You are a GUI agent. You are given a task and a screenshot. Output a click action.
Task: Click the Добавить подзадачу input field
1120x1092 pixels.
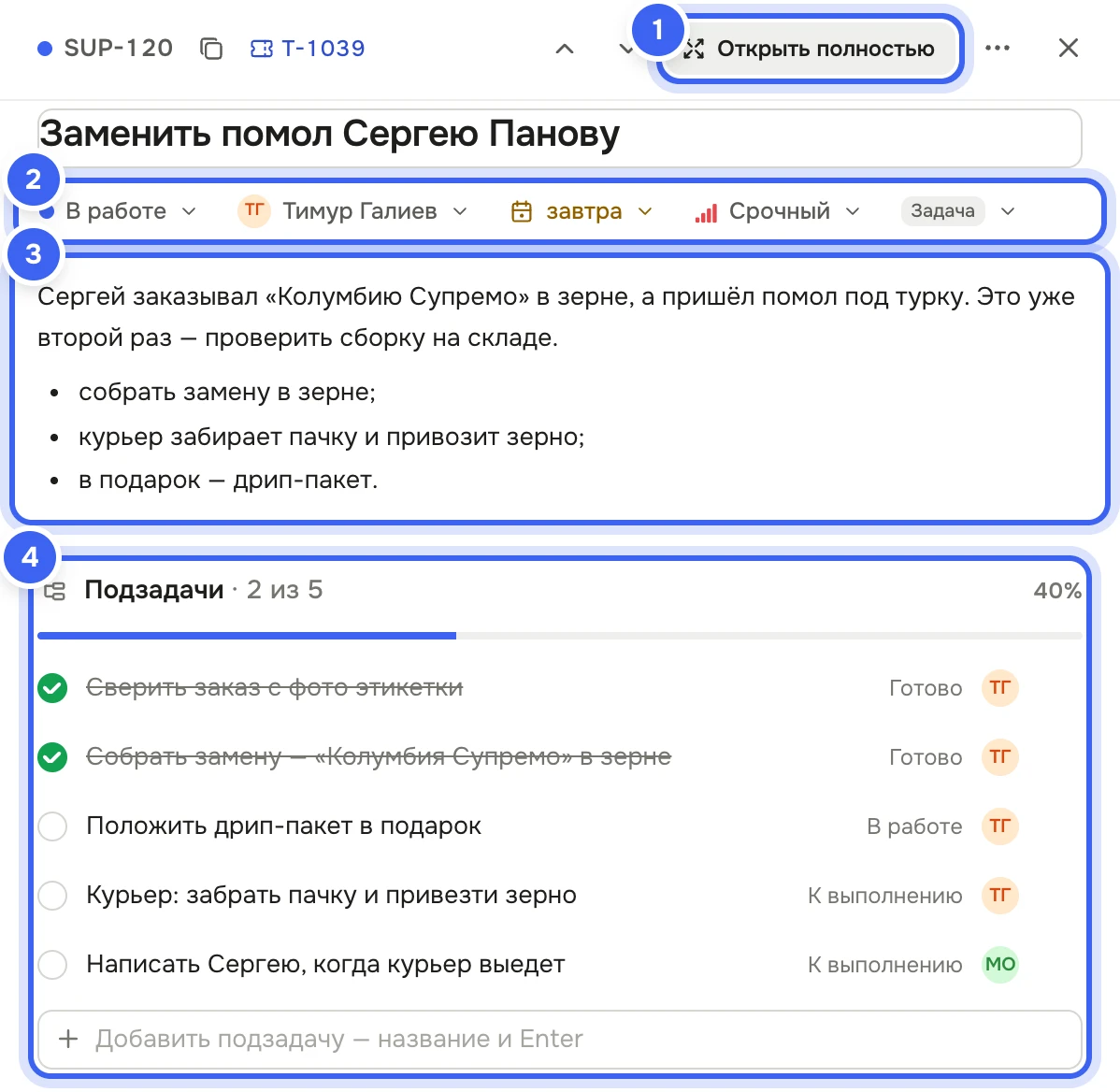[x=559, y=1039]
